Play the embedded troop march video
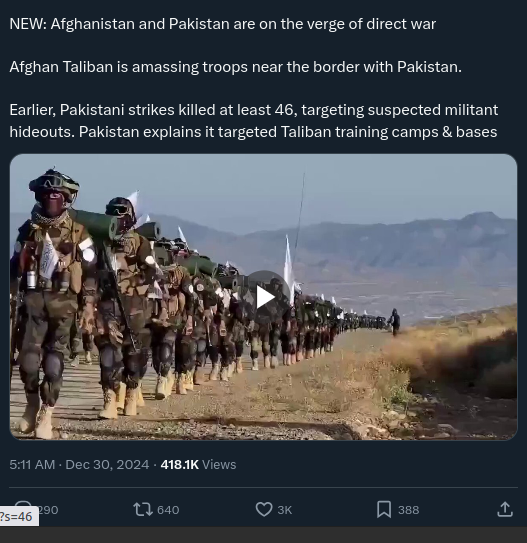The width and height of the screenshot is (527, 543). coord(266,297)
